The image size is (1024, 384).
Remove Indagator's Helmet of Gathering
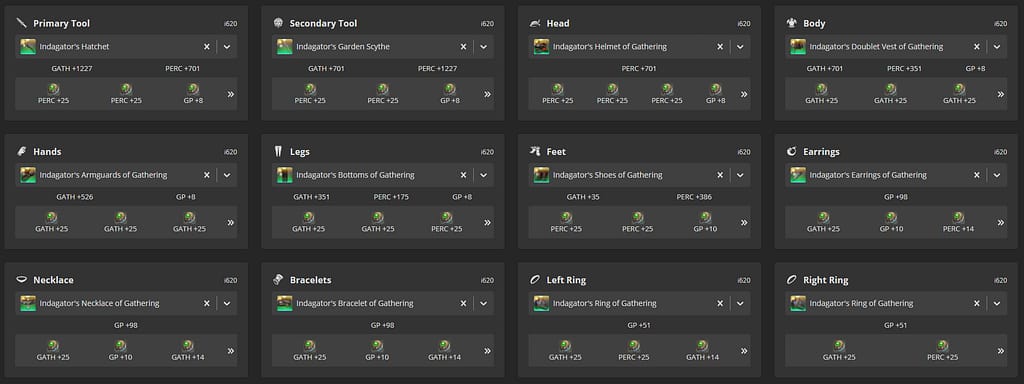720,47
